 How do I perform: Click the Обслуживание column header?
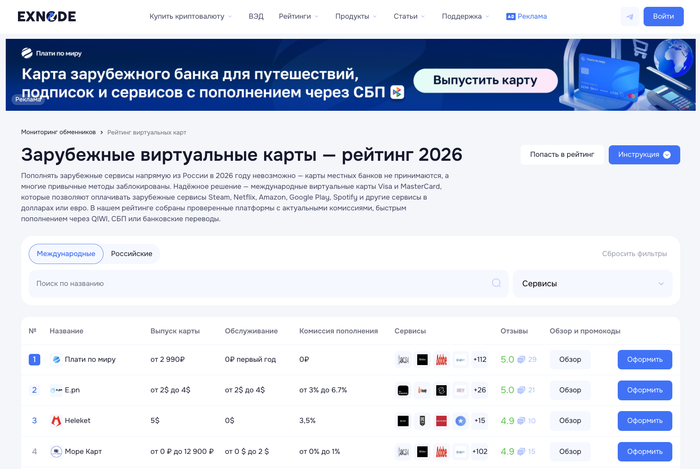click(x=251, y=331)
